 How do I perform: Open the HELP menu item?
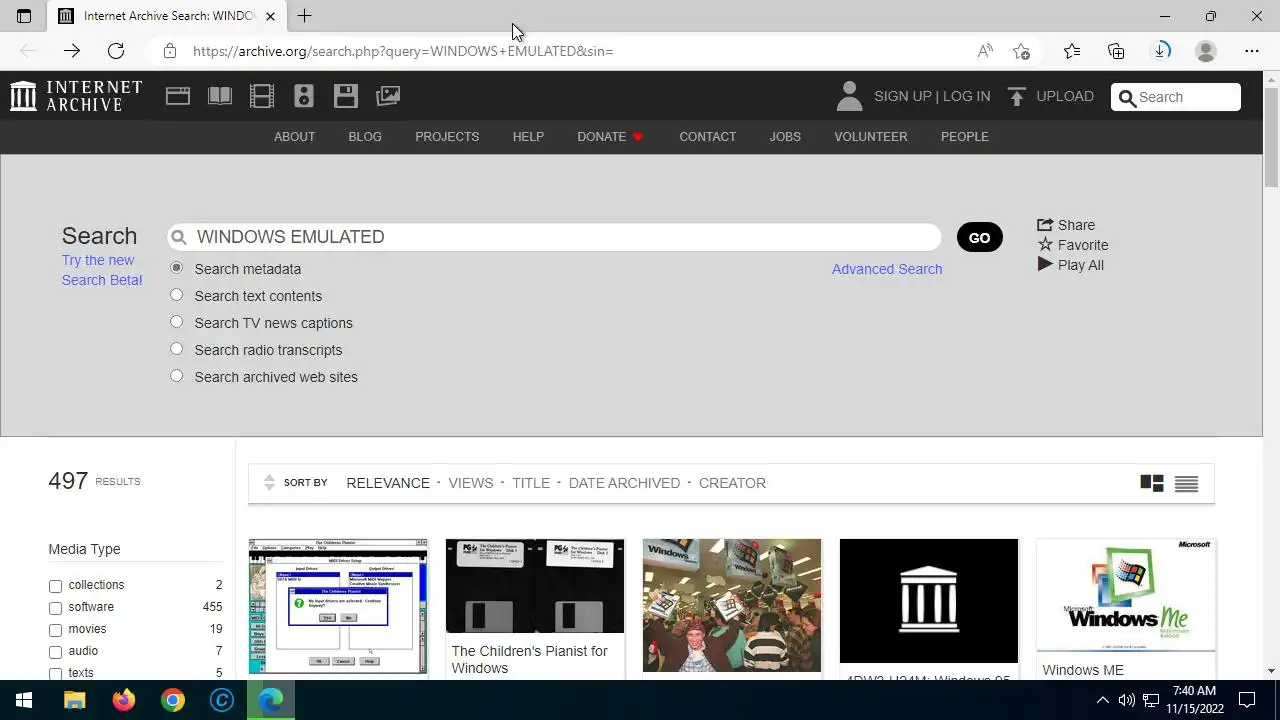(528, 136)
